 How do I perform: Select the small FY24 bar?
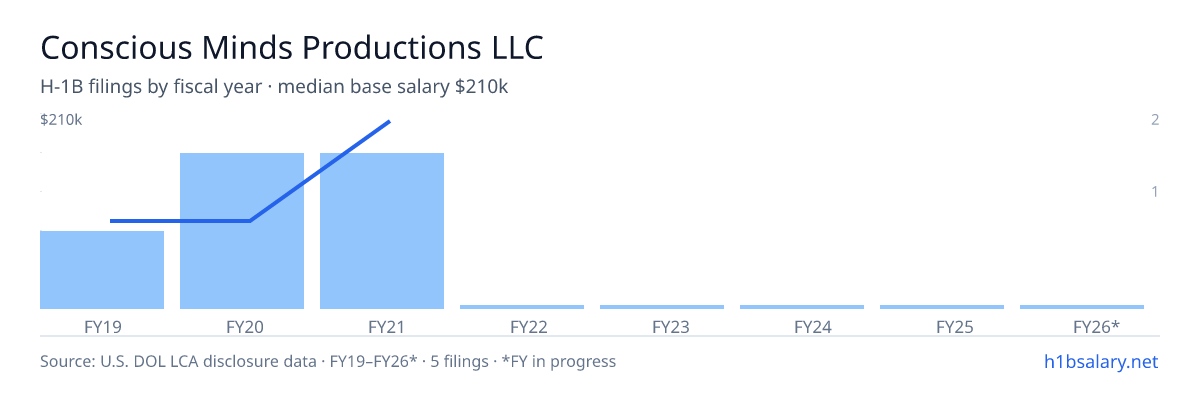802,307
